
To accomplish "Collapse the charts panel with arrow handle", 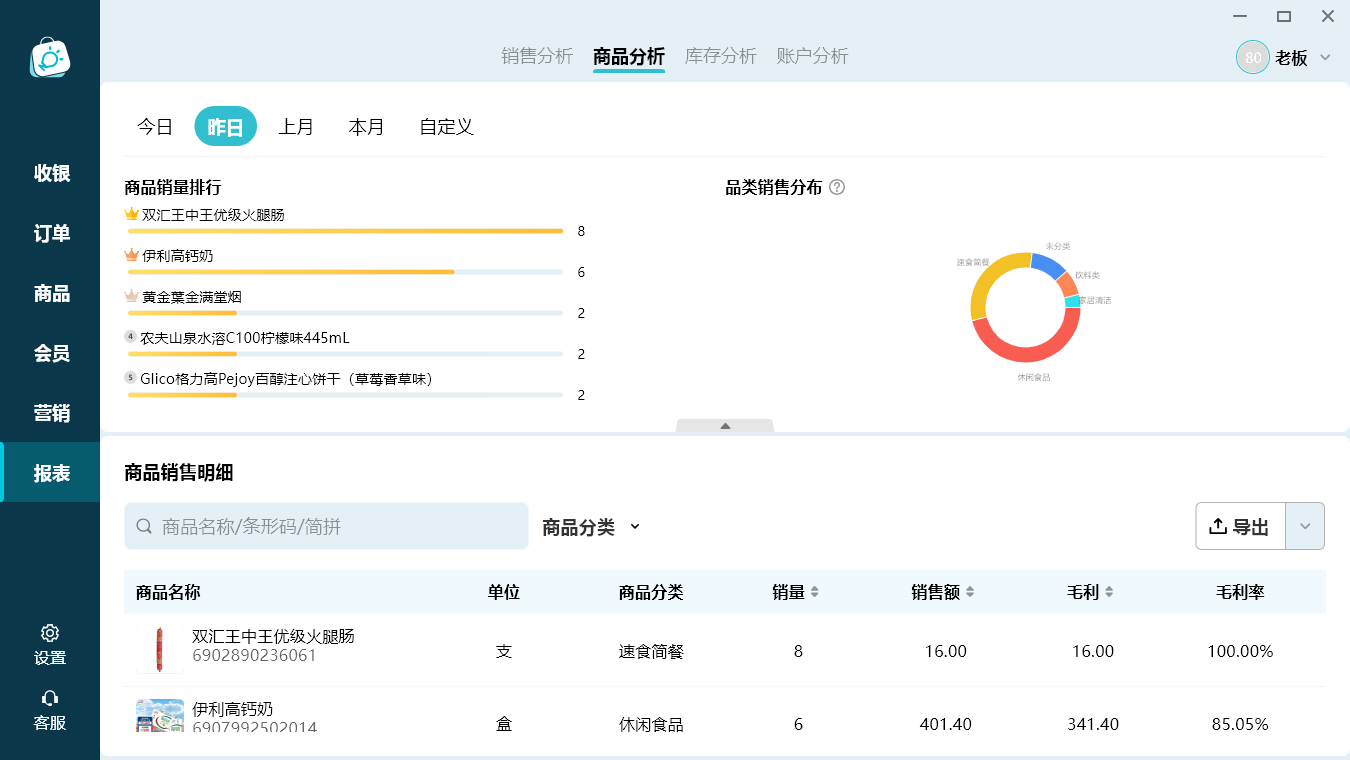I will 725,426.
